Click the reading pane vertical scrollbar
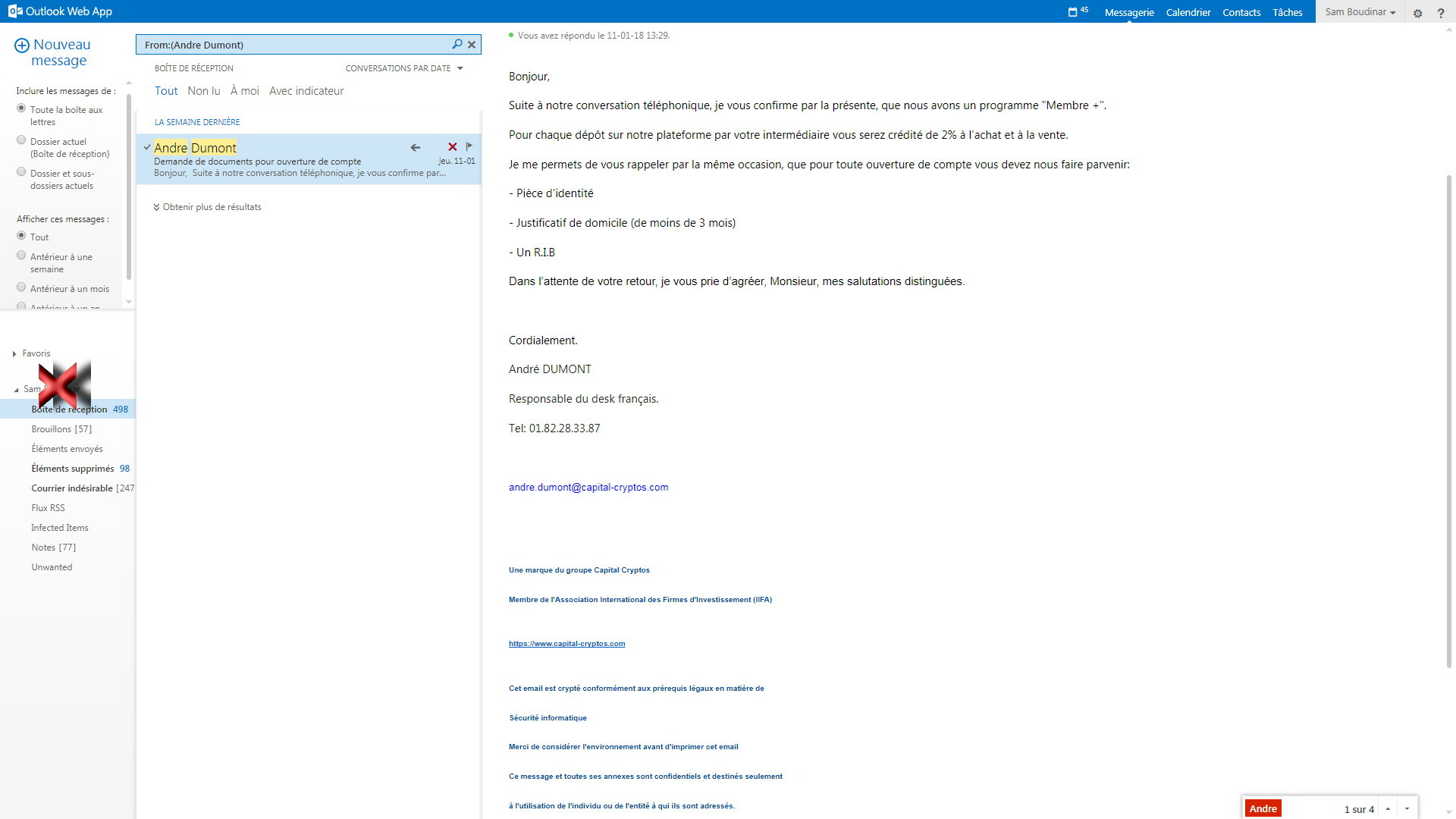This screenshot has width=1456, height=819. pos(1449,421)
